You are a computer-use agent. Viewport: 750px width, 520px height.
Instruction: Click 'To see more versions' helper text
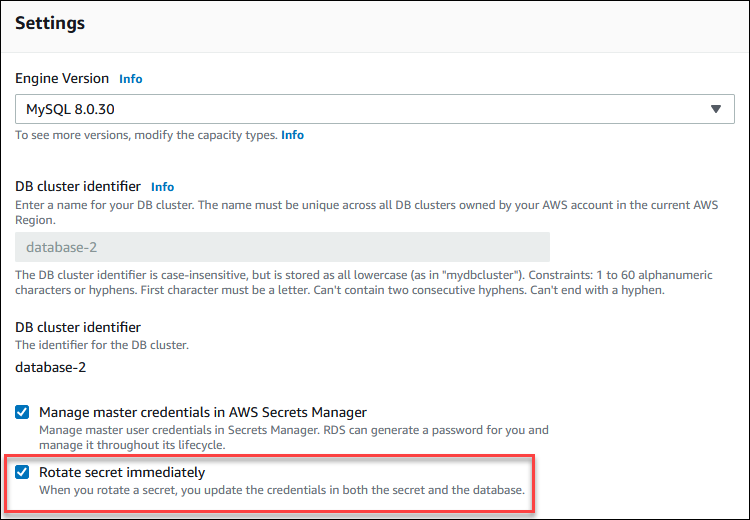point(145,135)
